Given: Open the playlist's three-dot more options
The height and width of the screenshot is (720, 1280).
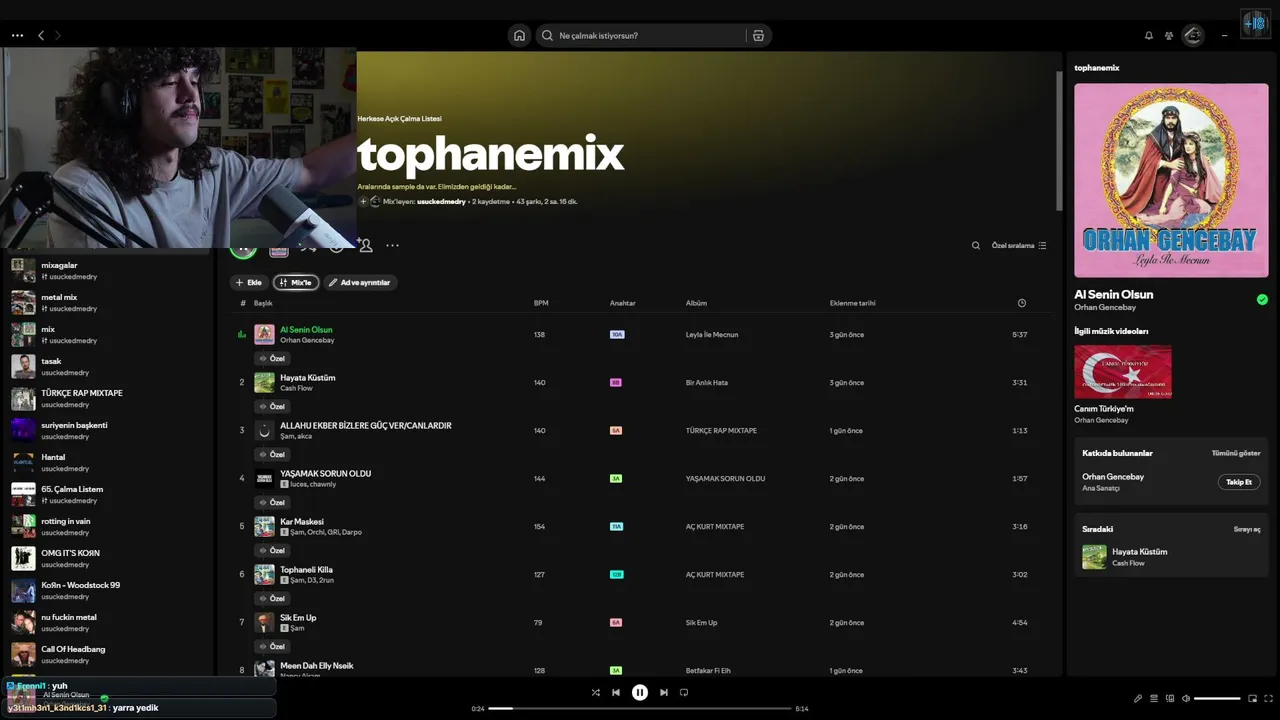Looking at the screenshot, I should (x=392, y=245).
